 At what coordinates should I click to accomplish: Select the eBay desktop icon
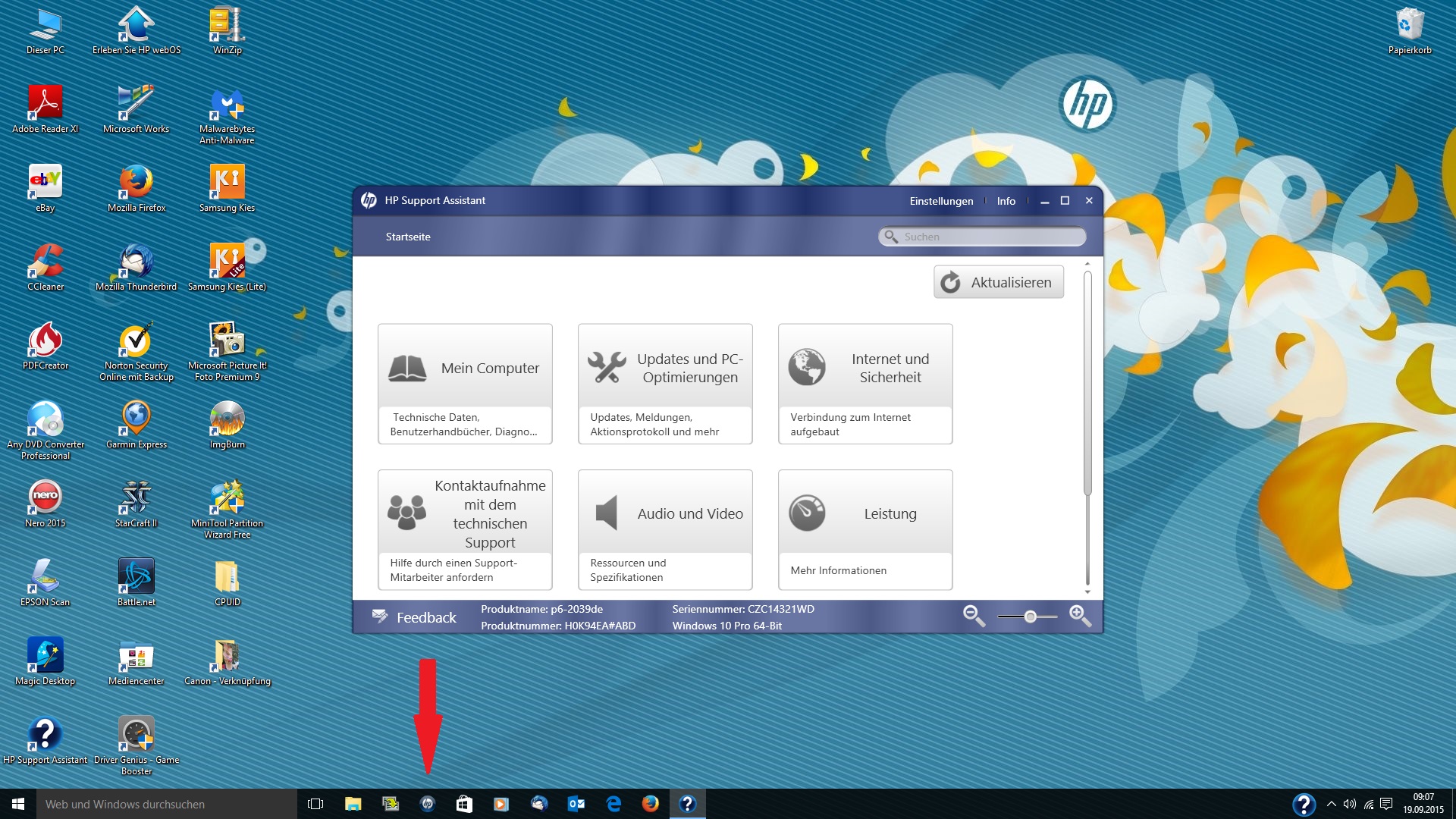45,189
